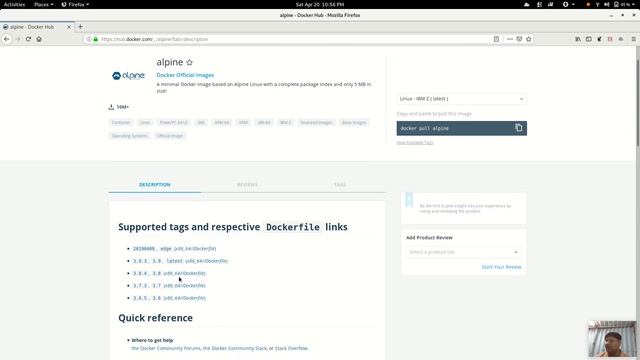Show the Firefox sidebars icon
Viewport: 640px width, 360px height.
589,39
